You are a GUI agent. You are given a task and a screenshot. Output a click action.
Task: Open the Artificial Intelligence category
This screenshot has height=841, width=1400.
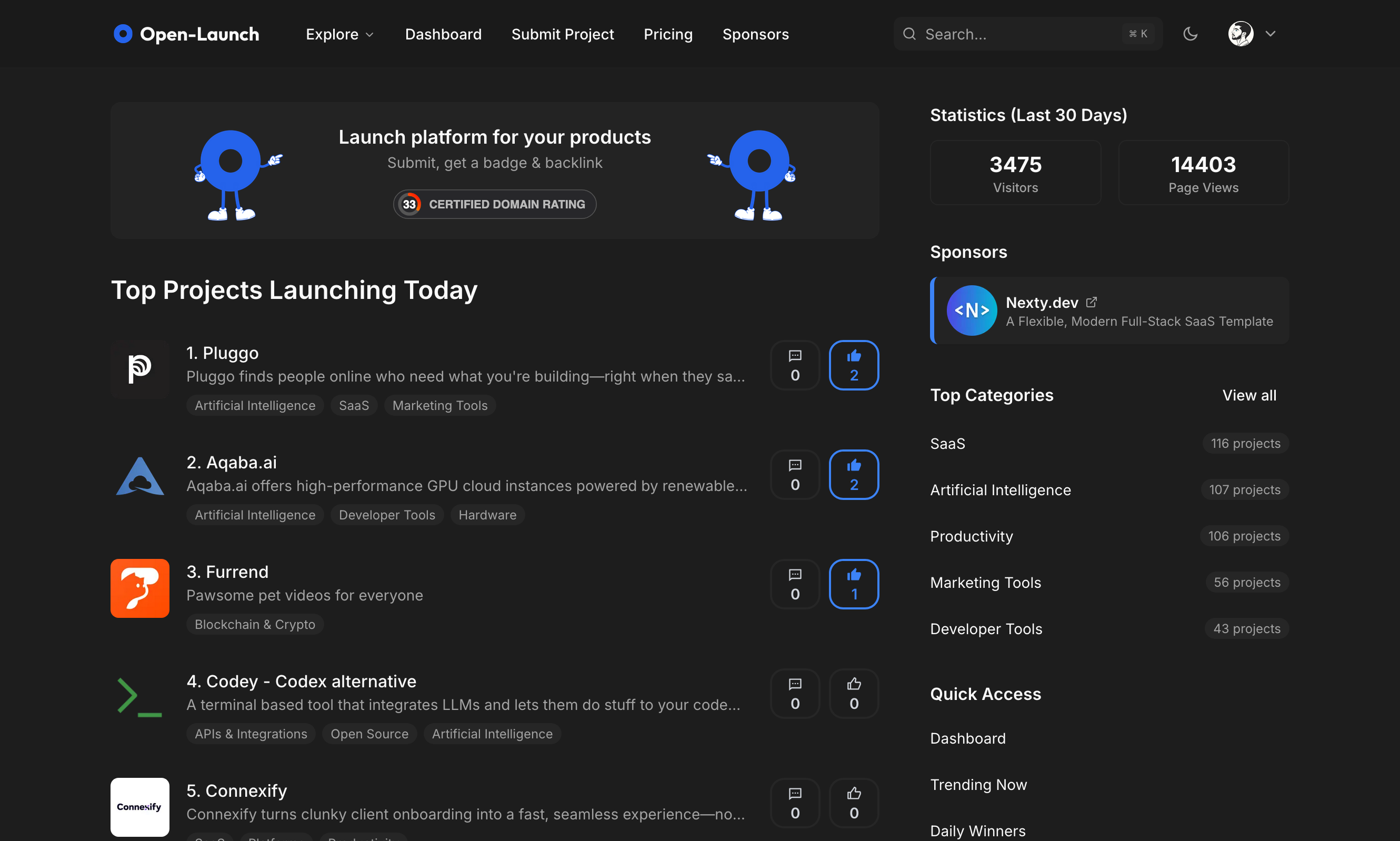(x=1000, y=489)
